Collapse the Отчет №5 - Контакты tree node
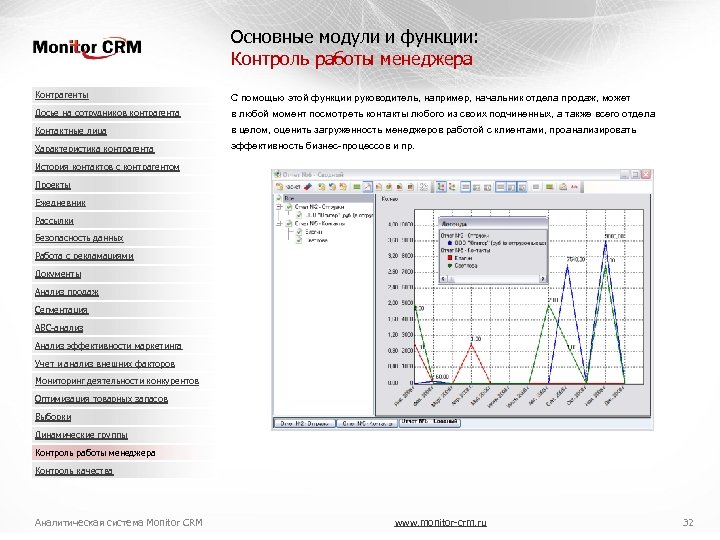The height and width of the screenshot is (540, 720). point(279,224)
